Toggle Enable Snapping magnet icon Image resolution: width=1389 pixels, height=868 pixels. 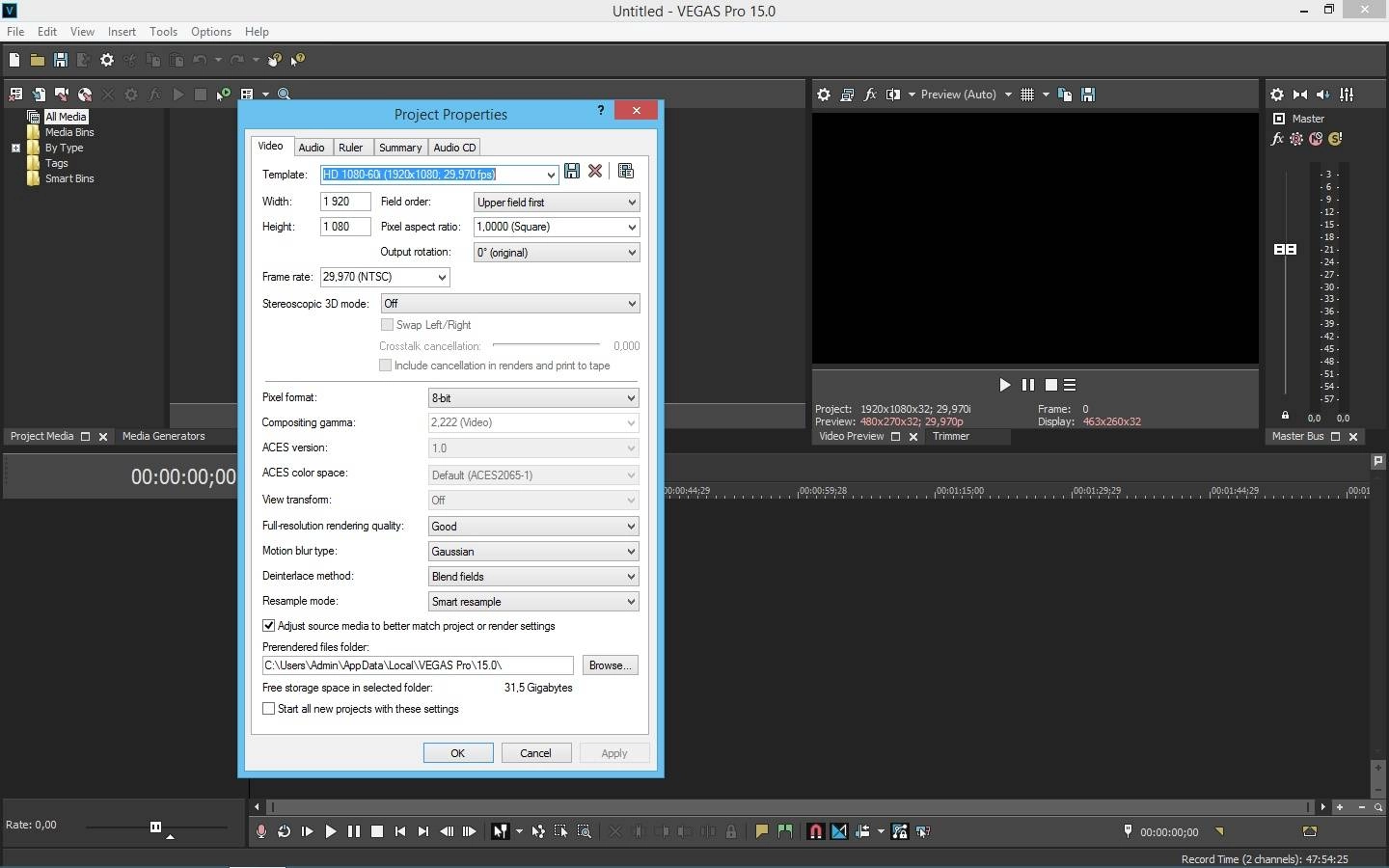[x=815, y=831]
